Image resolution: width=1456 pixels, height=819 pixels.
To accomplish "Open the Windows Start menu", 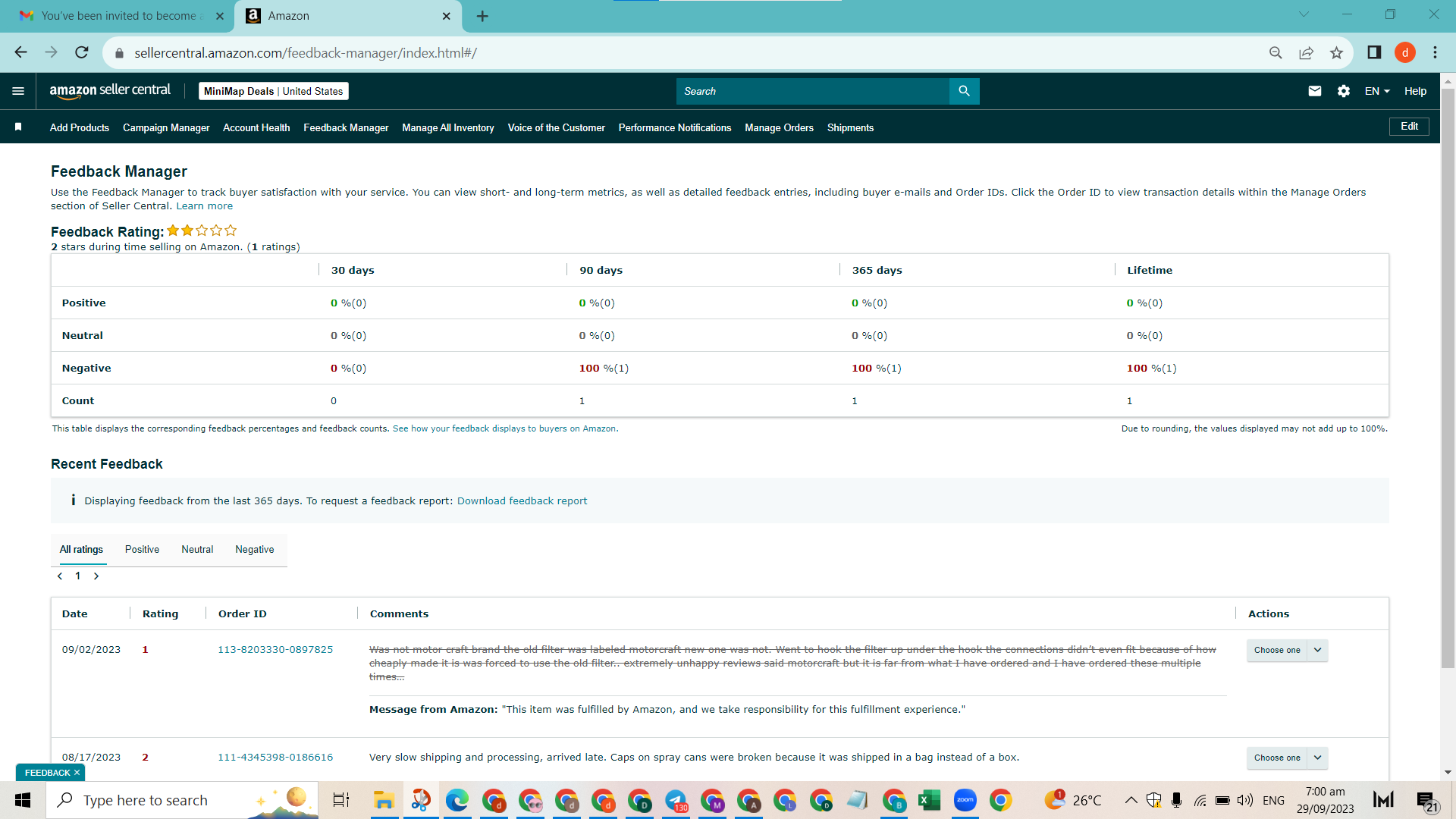I will [23, 800].
